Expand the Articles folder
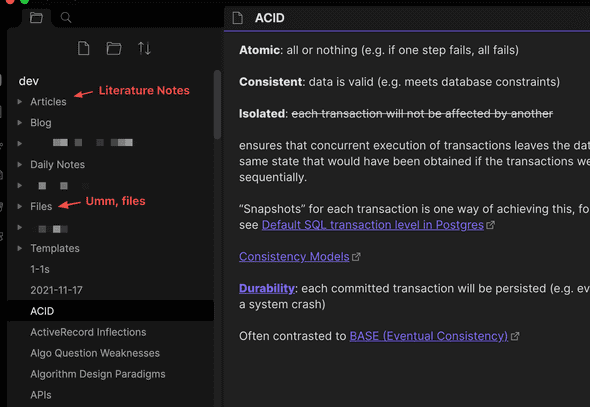 click(x=20, y=102)
